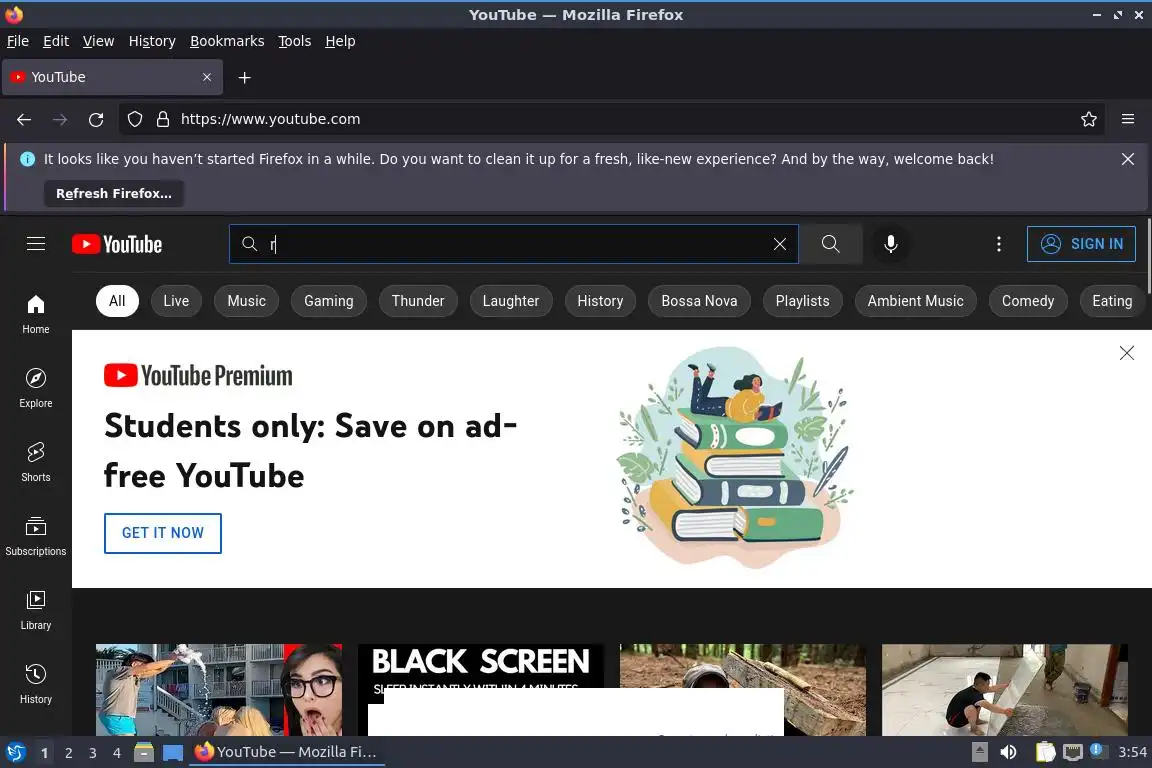The height and width of the screenshot is (768, 1152).
Task: Bookmark this page with the star
Action: point(1089,119)
